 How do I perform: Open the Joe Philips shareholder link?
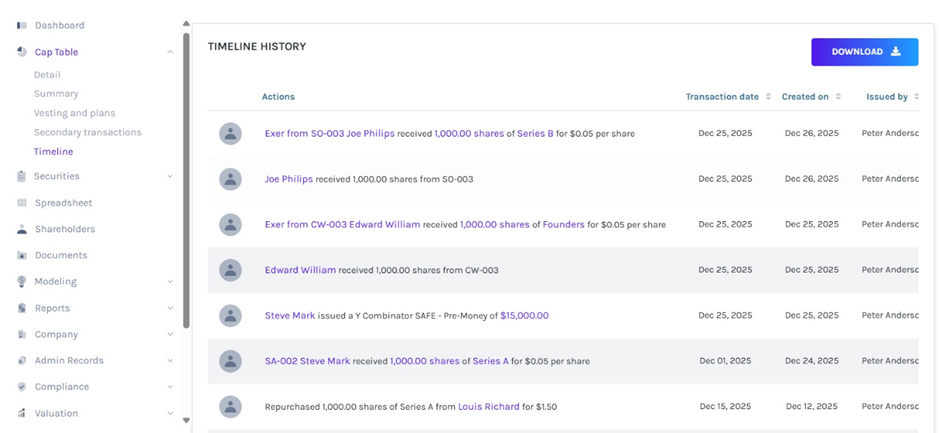tap(288, 179)
